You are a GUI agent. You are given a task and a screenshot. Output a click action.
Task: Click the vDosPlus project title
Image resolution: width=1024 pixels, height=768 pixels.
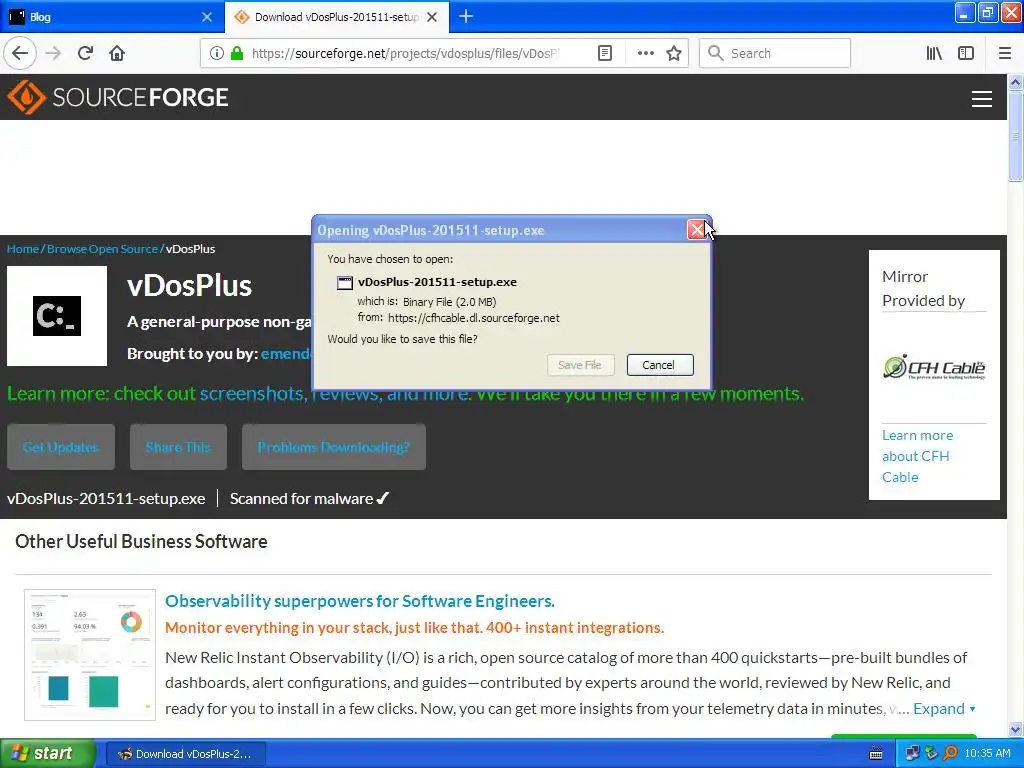click(x=189, y=285)
